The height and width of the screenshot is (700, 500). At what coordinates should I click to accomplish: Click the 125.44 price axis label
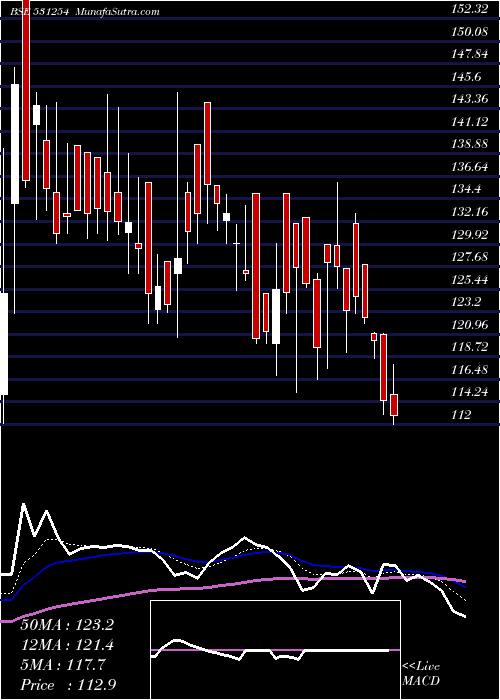coord(470,280)
